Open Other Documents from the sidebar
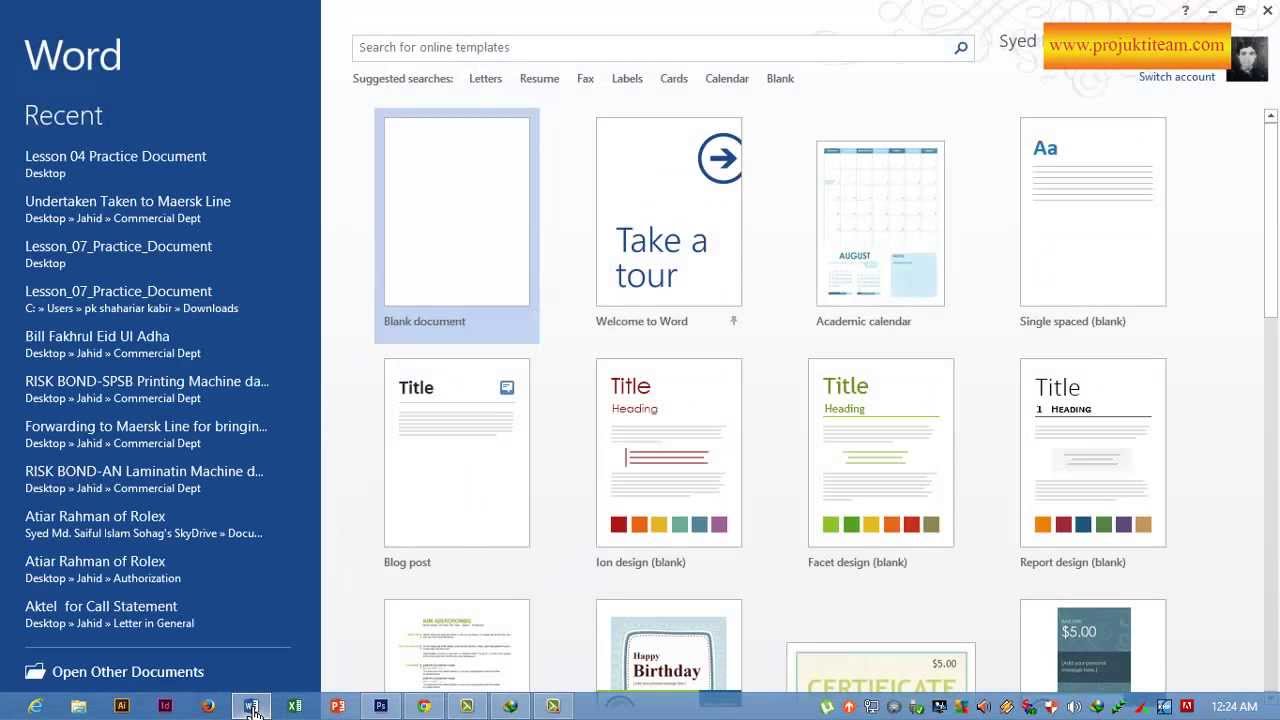 click(127, 672)
